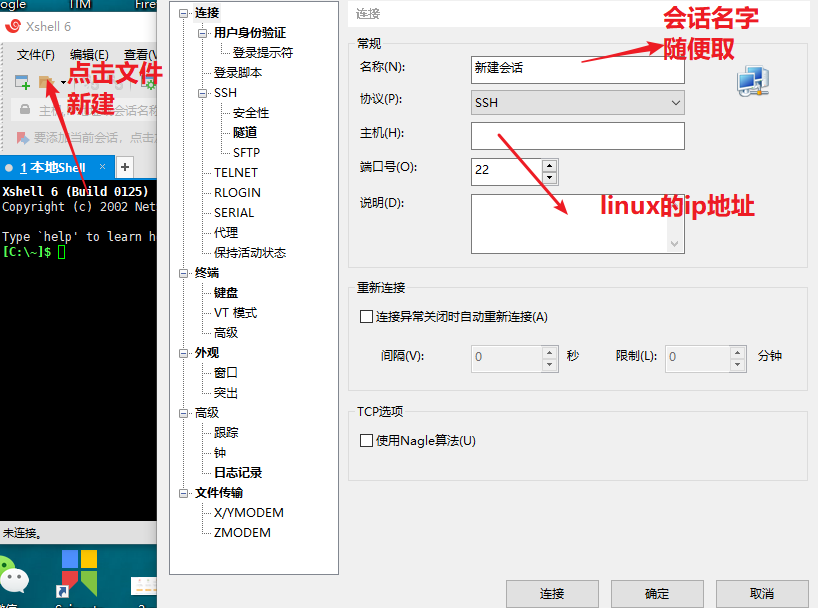818x608 pixels.
Task: Click the 主机 host input field
Action: pyautogui.click(x=578, y=136)
